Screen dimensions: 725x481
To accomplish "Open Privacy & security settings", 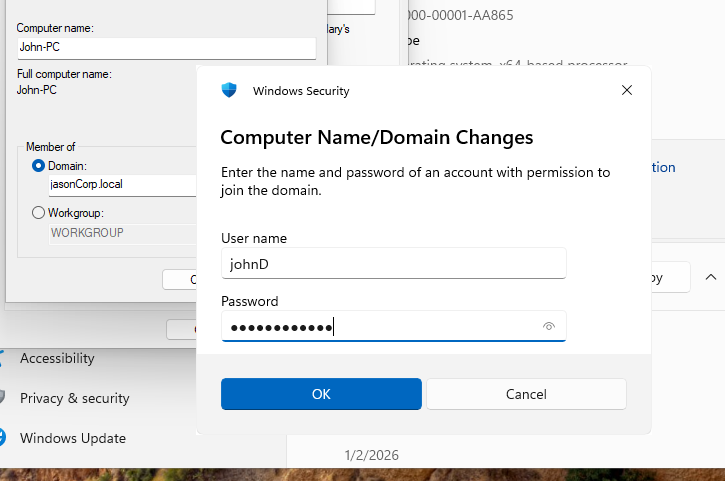I will pos(74,398).
